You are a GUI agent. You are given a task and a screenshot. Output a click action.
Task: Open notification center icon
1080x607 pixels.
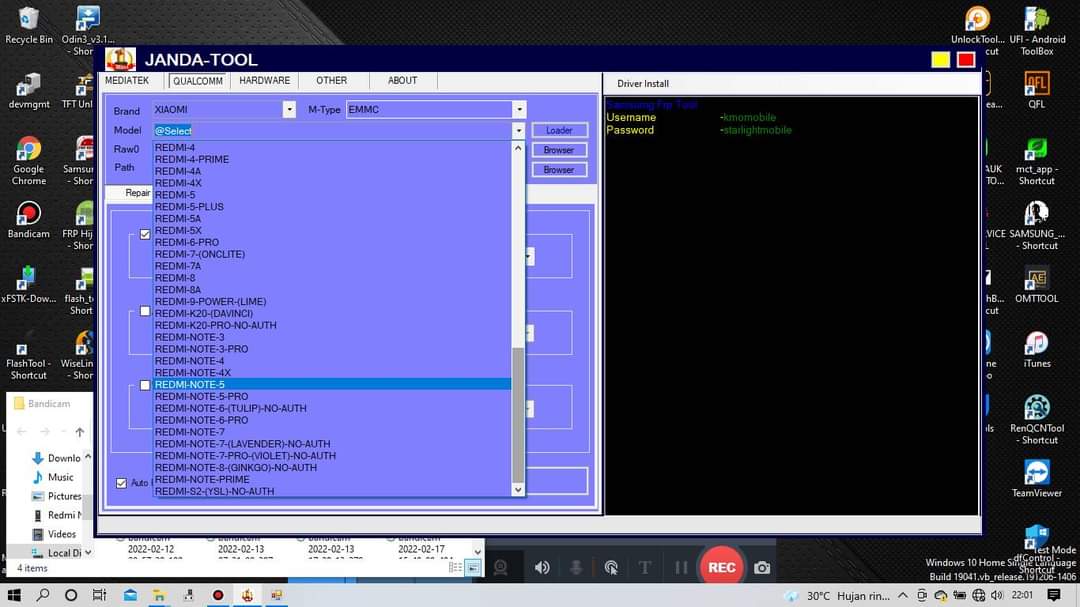click(1054, 595)
